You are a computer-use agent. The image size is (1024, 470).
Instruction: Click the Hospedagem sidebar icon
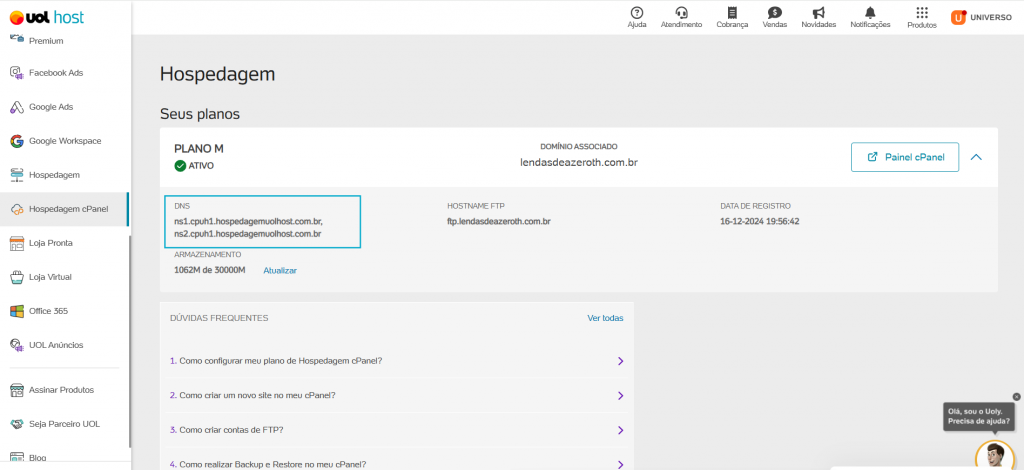17,175
